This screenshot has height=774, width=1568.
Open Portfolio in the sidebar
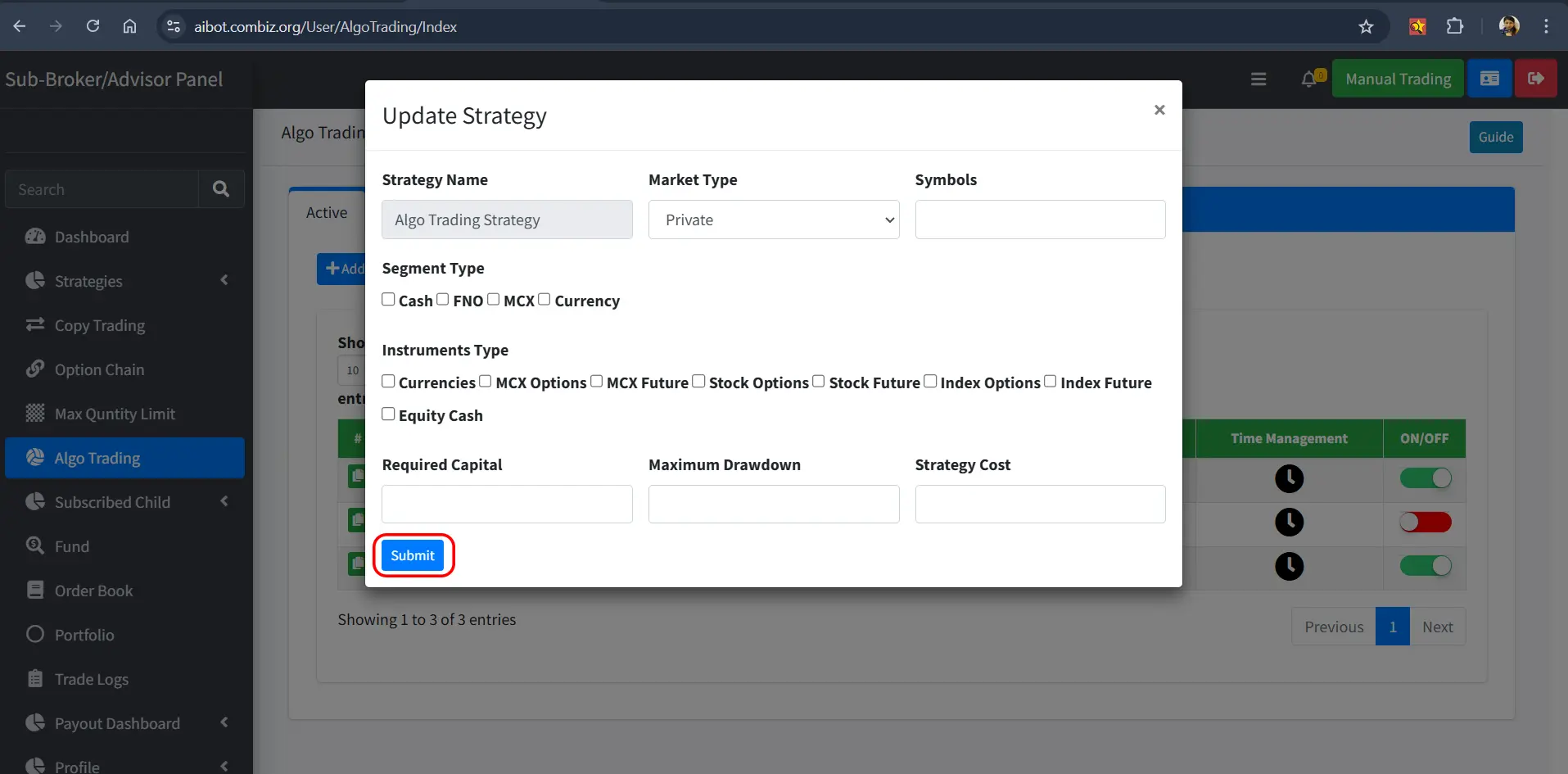(x=124, y=634)
